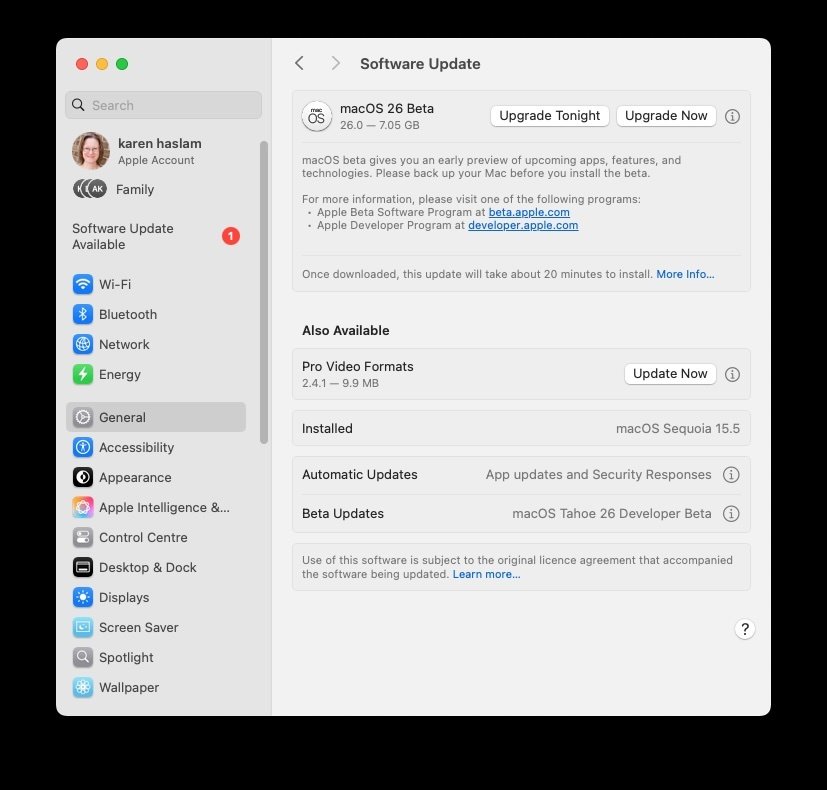Click Update Now for Pro Video Formats

click(x=670, y=374)
